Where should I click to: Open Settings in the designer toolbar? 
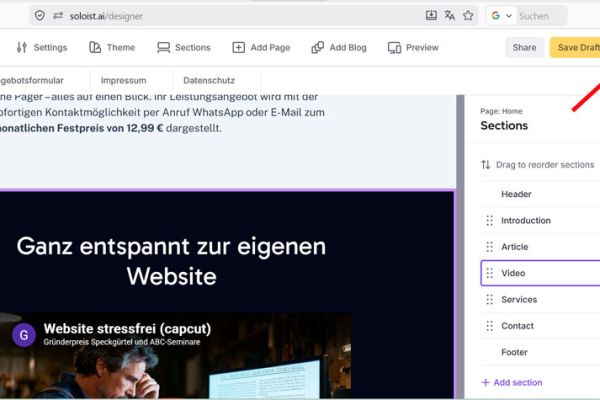pyautogui.click(x=42, y=47)
